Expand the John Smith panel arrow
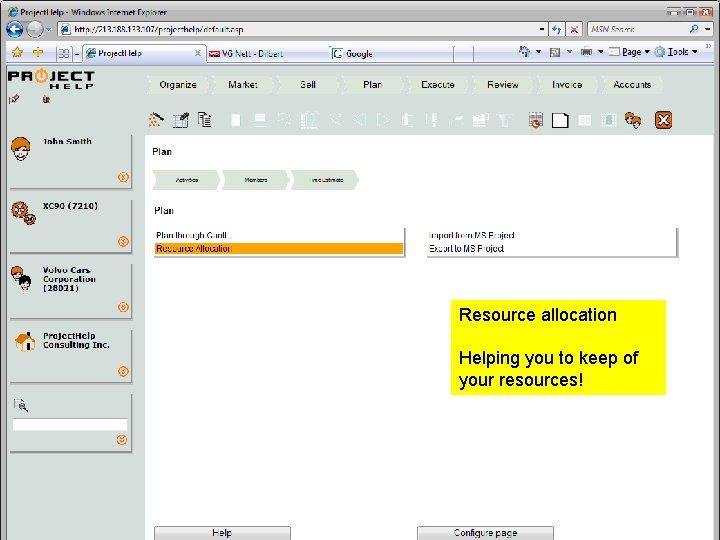Image resolution: width=720 pixels, height=540 pixels. tap(123, 177)
